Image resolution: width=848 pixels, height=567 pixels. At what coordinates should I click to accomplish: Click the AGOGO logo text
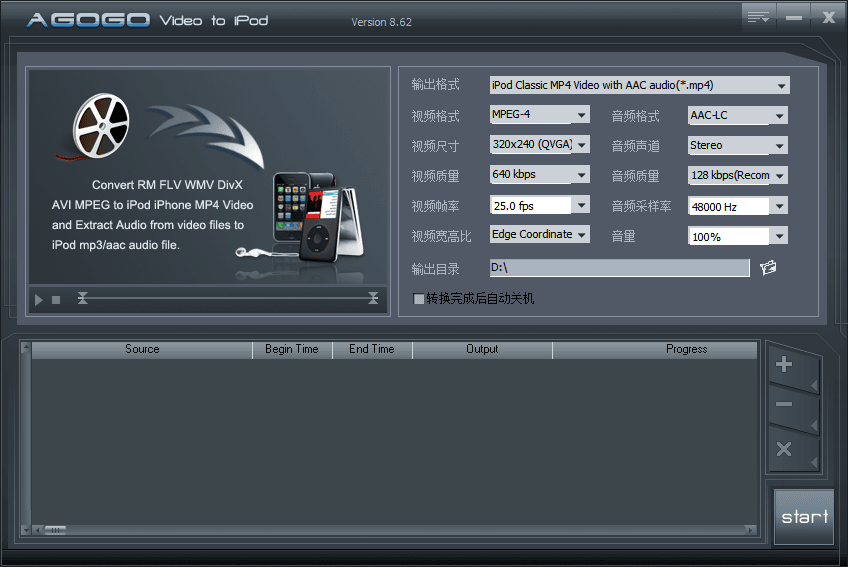(x=88, y=21)
